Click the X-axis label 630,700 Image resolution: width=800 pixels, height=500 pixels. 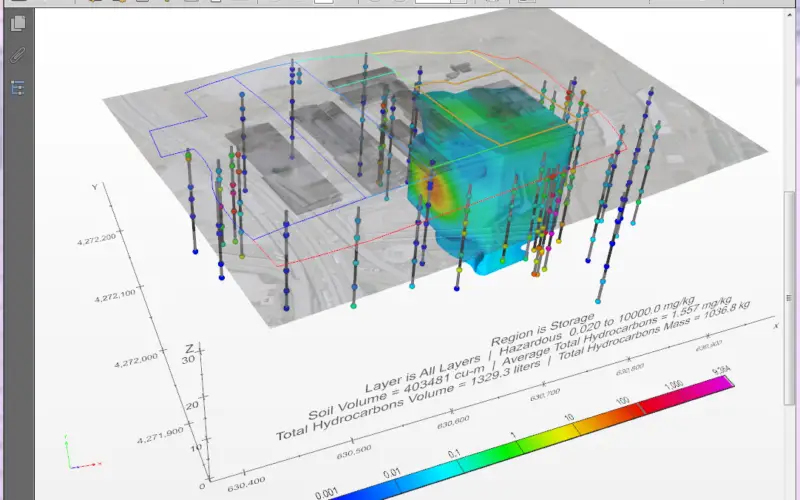545,394
